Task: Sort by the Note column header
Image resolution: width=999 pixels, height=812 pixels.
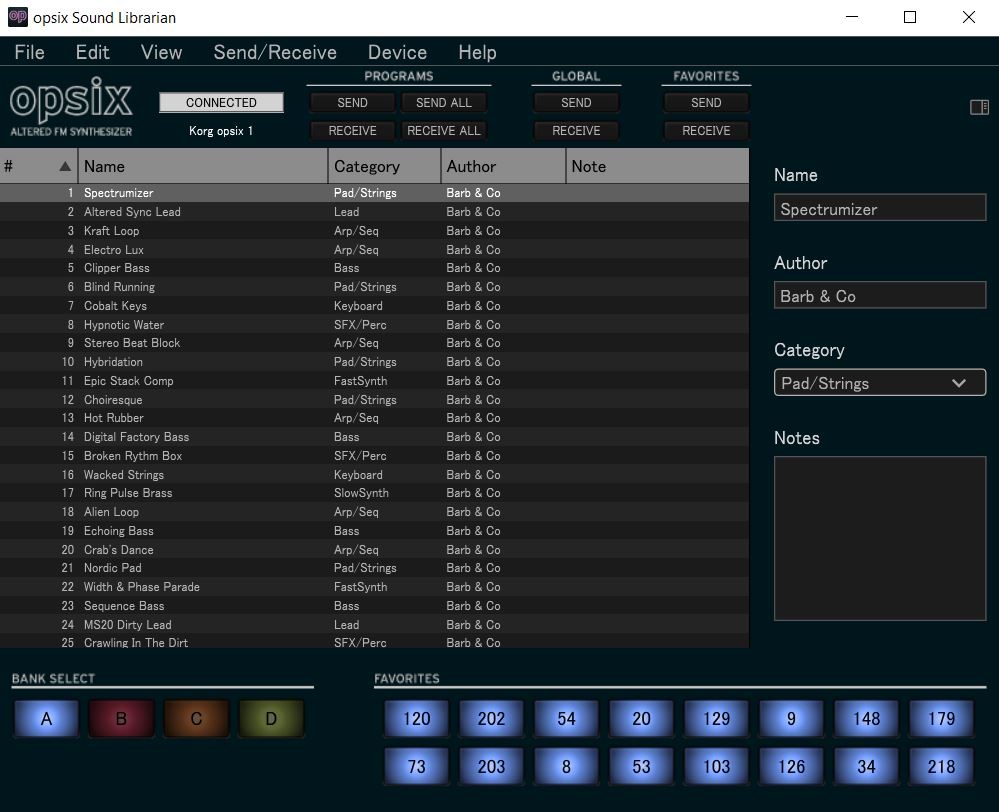Action: pos(658,166)
